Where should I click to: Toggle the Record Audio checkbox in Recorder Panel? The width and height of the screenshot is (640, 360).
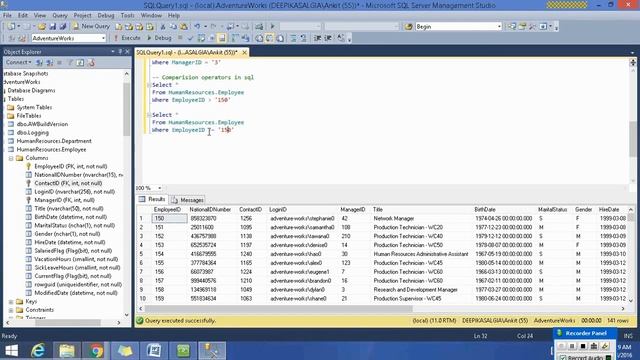click(x=563, y=358)
